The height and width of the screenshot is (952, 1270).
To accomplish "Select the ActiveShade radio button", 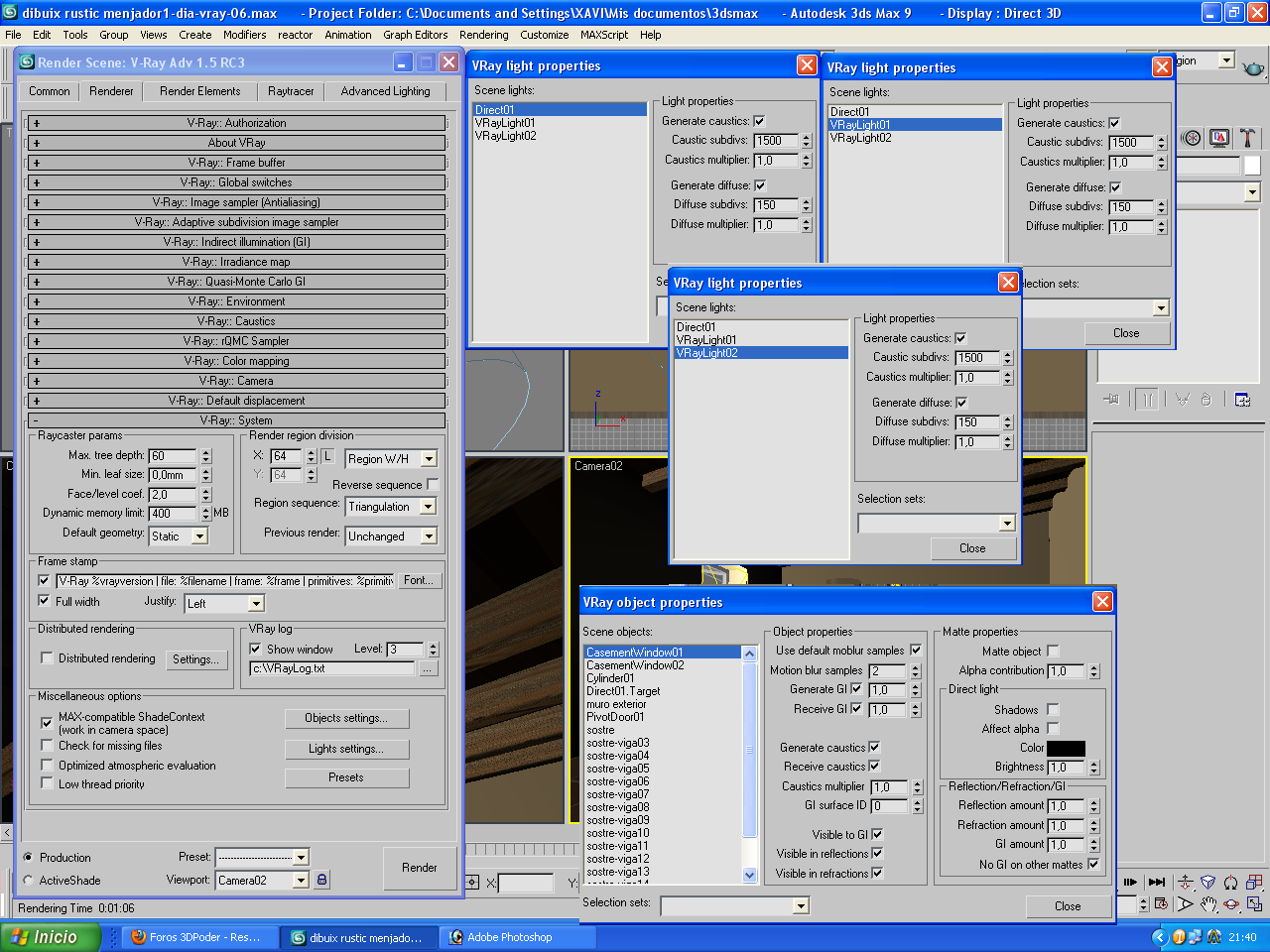I will [x=28, y=881].
